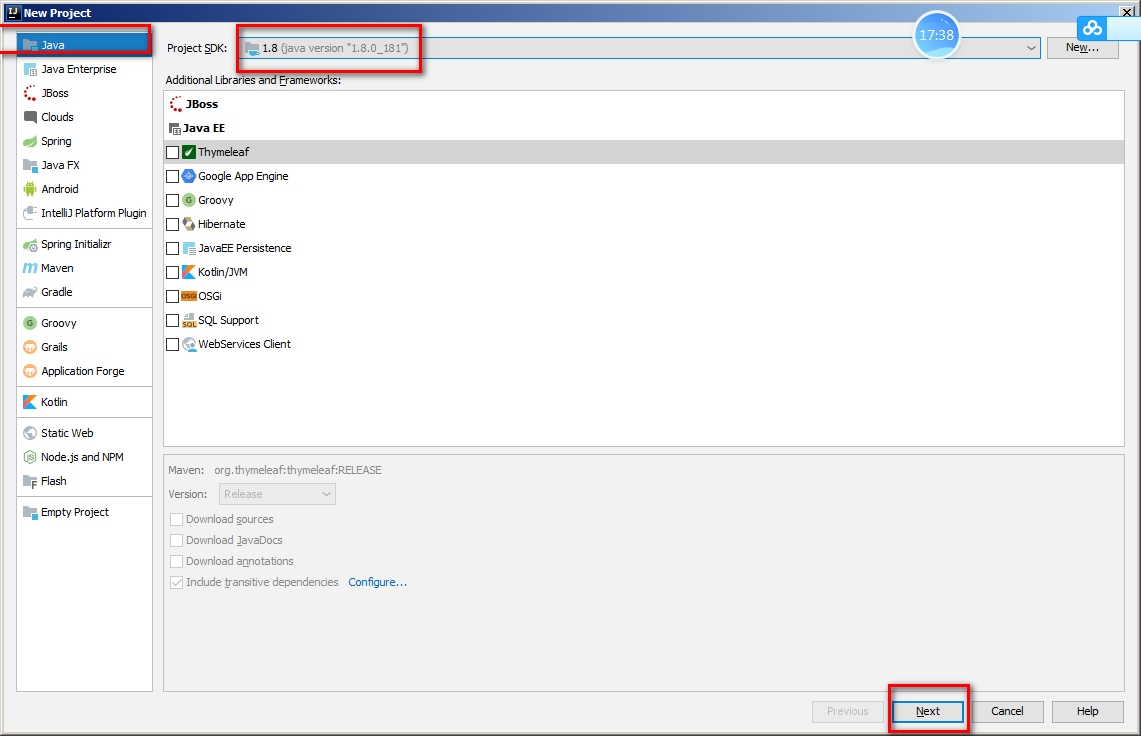The width and height of the screenshot is (1141, 736).
Task: Click the Next button
Action: (x=928, y=711)
